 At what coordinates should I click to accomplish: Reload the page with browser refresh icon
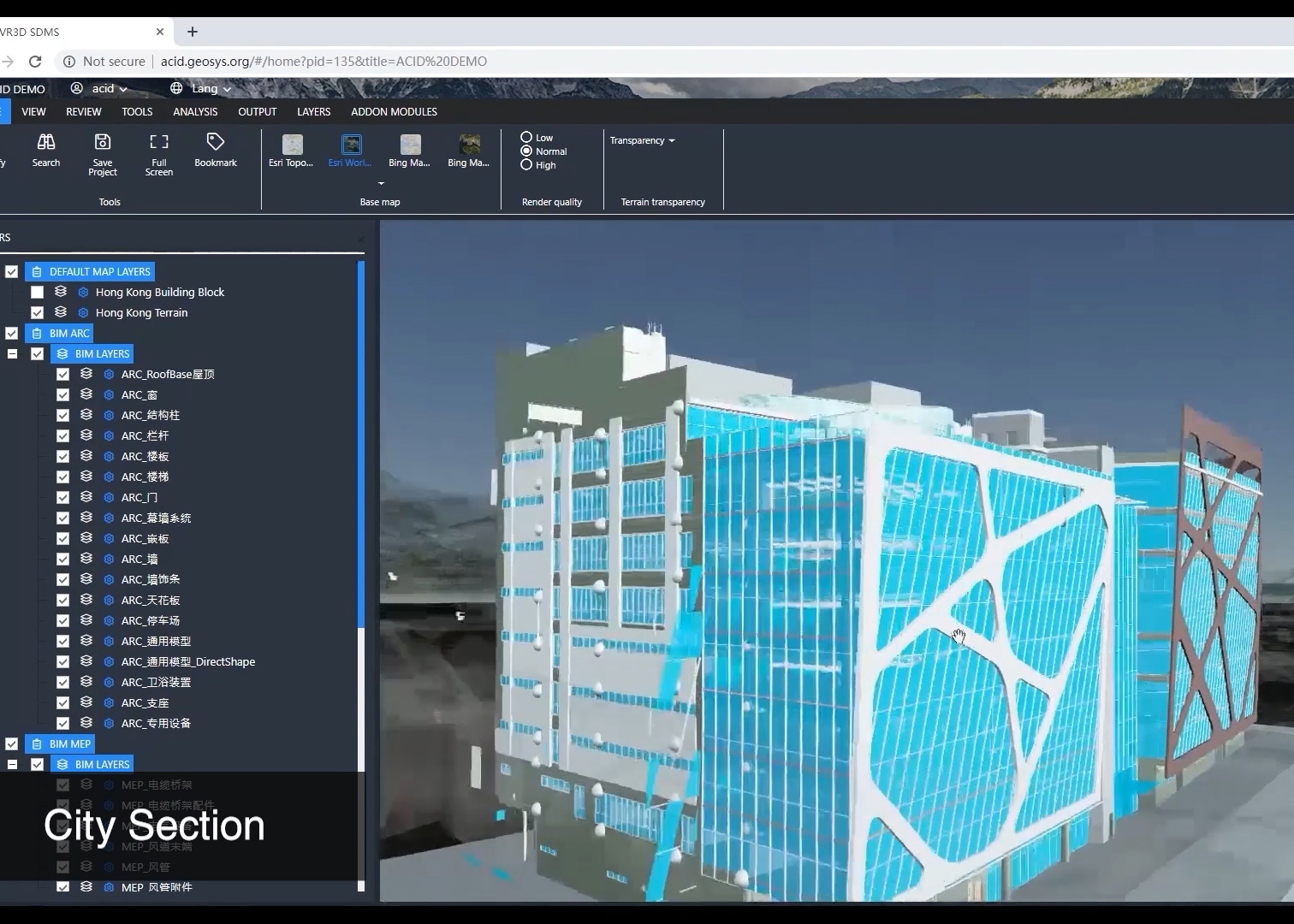coord(35,62)
